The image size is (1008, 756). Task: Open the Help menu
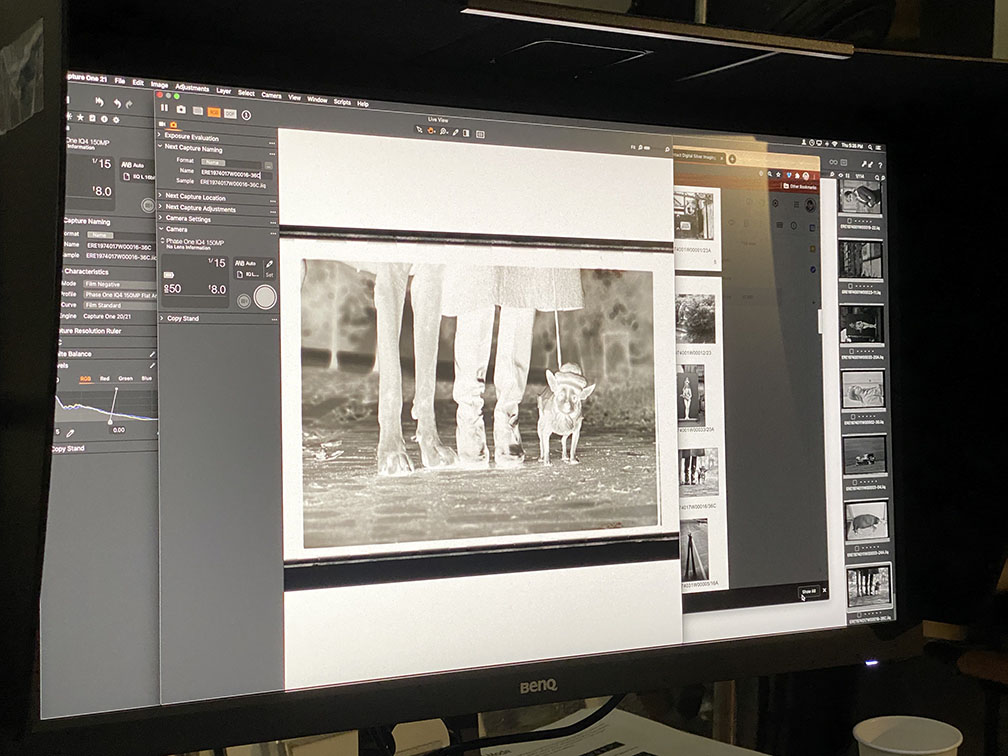tap(363, 103)
